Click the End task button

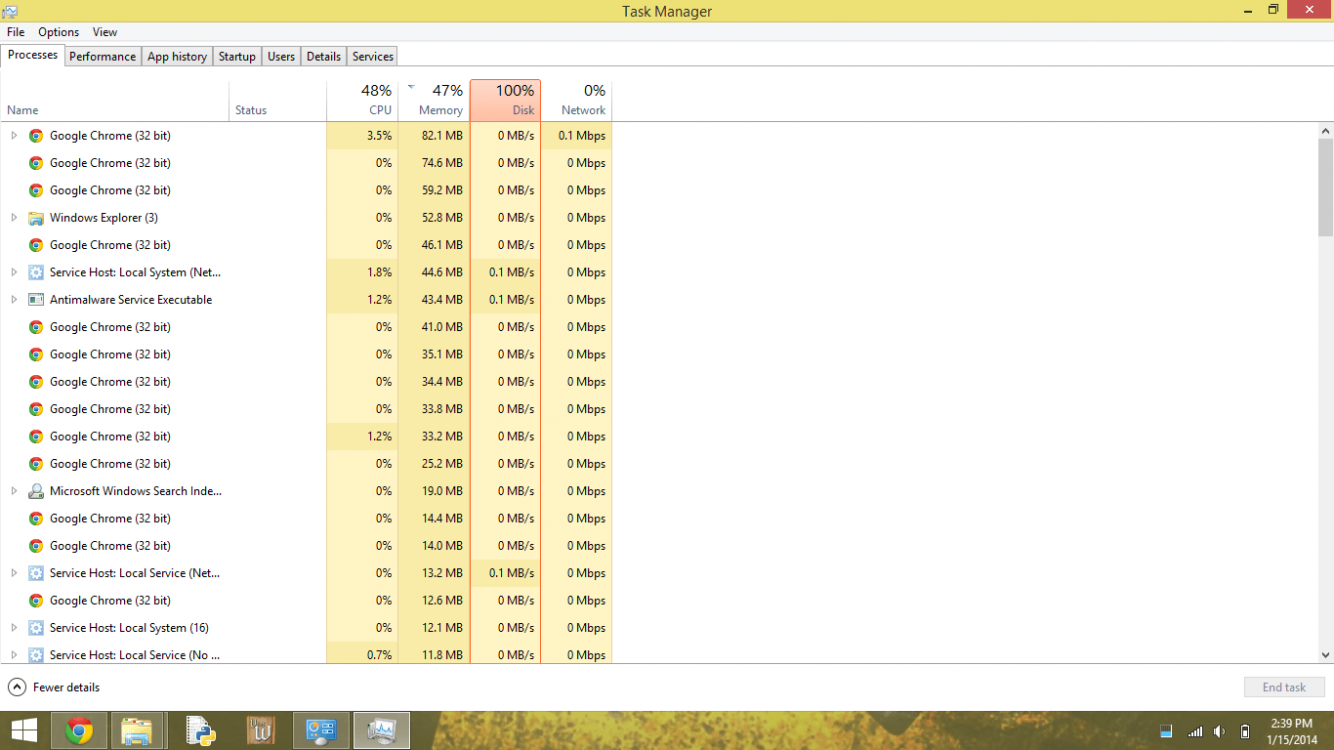click(1284, 687)
